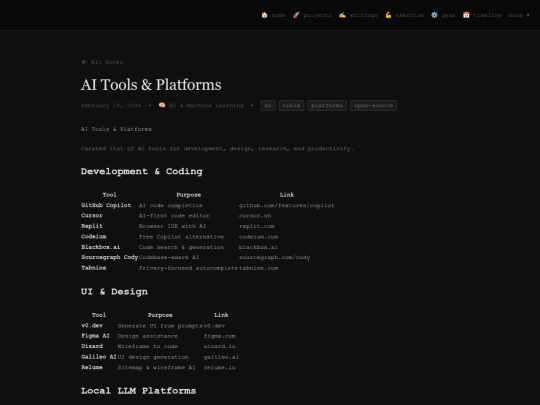Screen dimensions: 540x405
Task: Click the writing hand icon beside writings
Action: [342, 15]
